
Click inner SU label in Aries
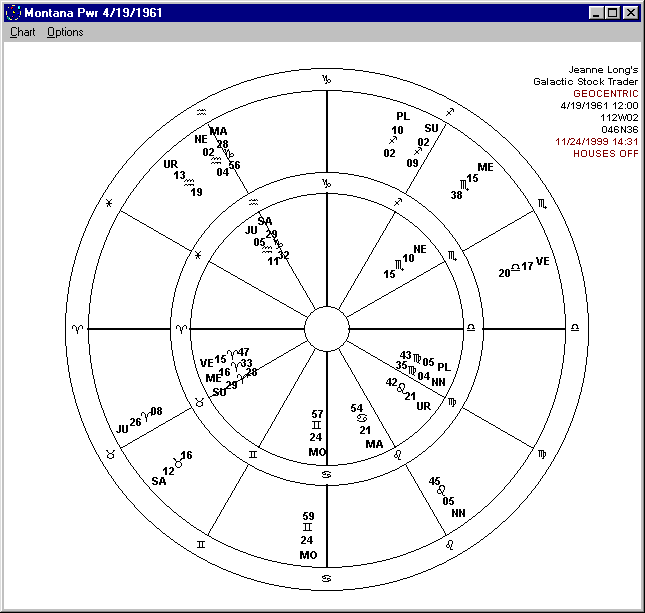click(x=219, y=392)
